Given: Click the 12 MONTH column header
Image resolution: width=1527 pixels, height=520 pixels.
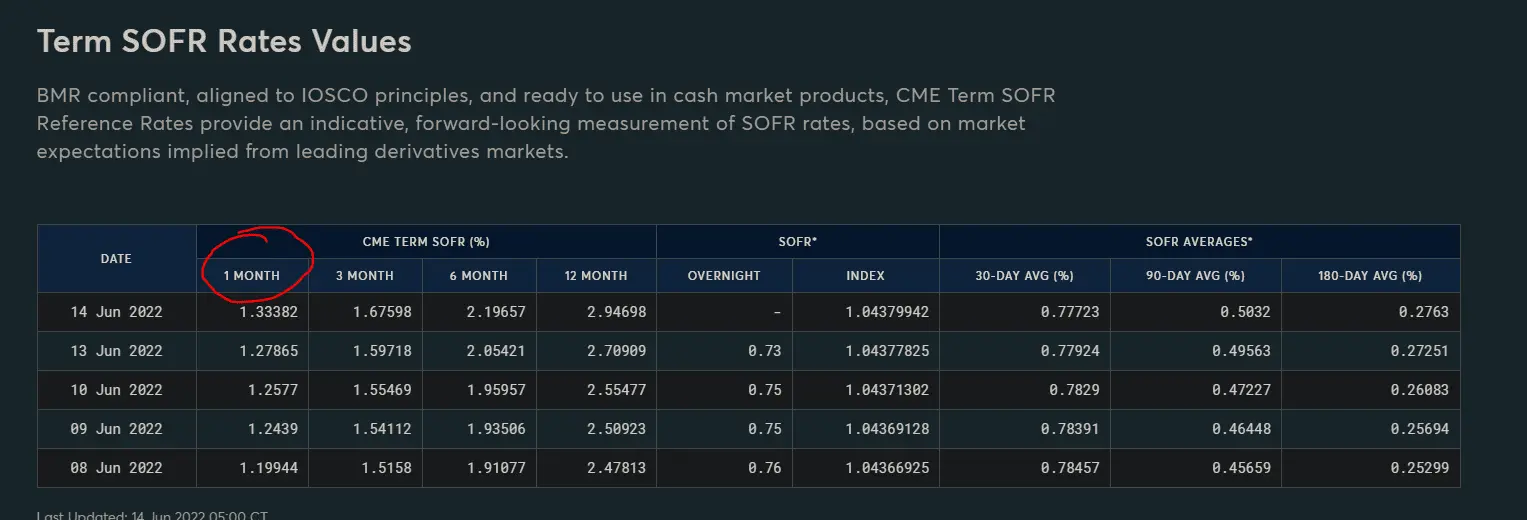Looking at the screenshot, I should pos(596,276).
